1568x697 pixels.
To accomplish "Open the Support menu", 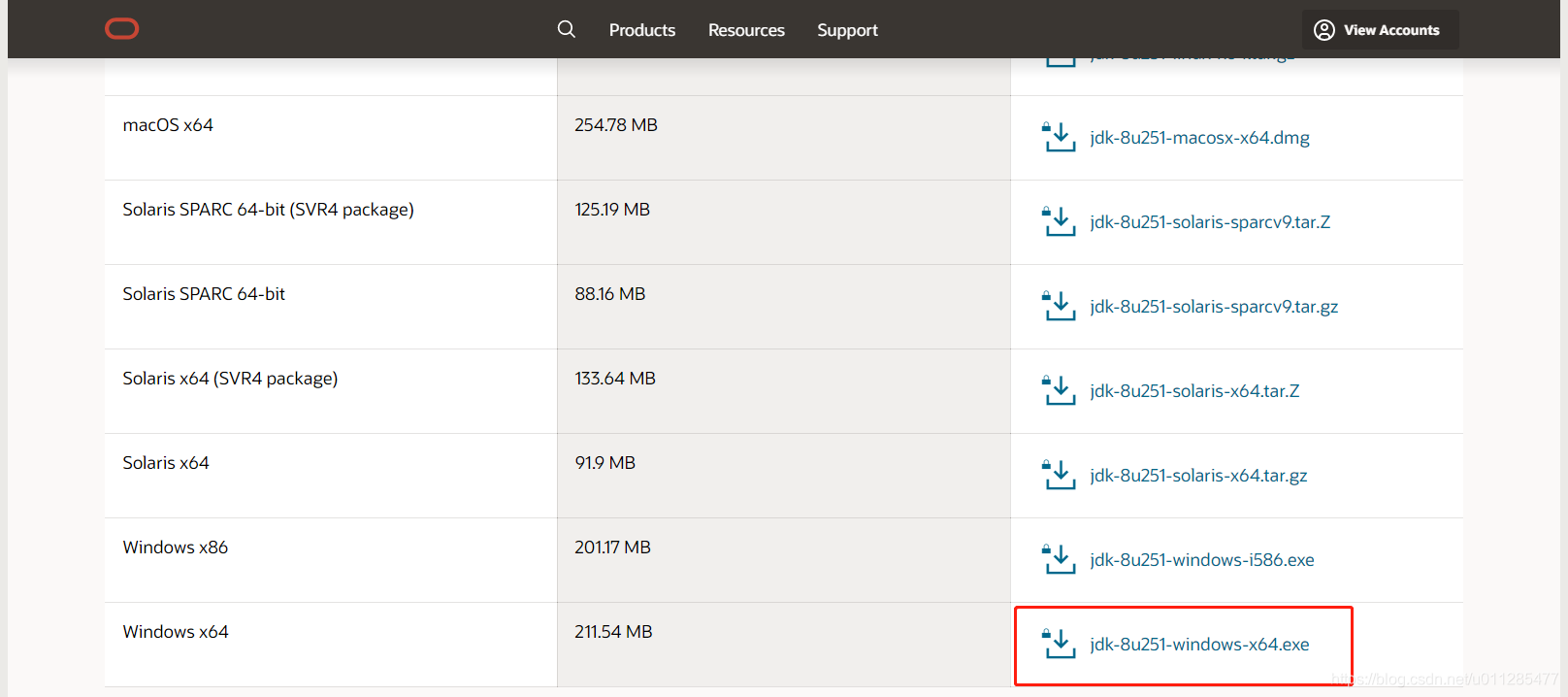I will pos(847,30).
